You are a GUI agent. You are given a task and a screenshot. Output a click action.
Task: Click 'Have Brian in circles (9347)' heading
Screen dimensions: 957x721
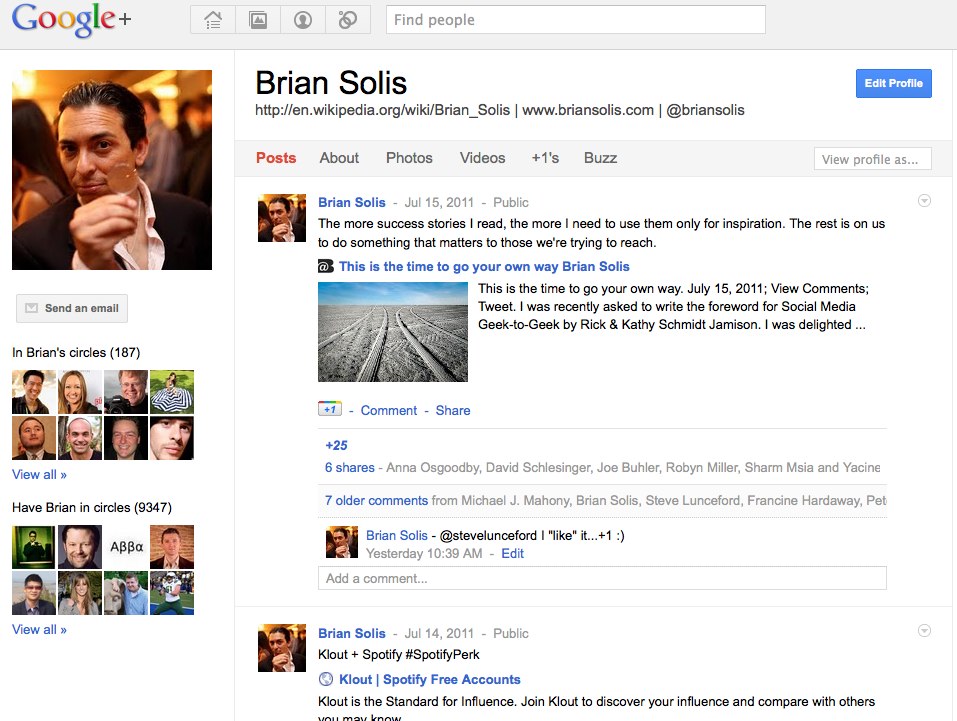[x=92, y=507]
